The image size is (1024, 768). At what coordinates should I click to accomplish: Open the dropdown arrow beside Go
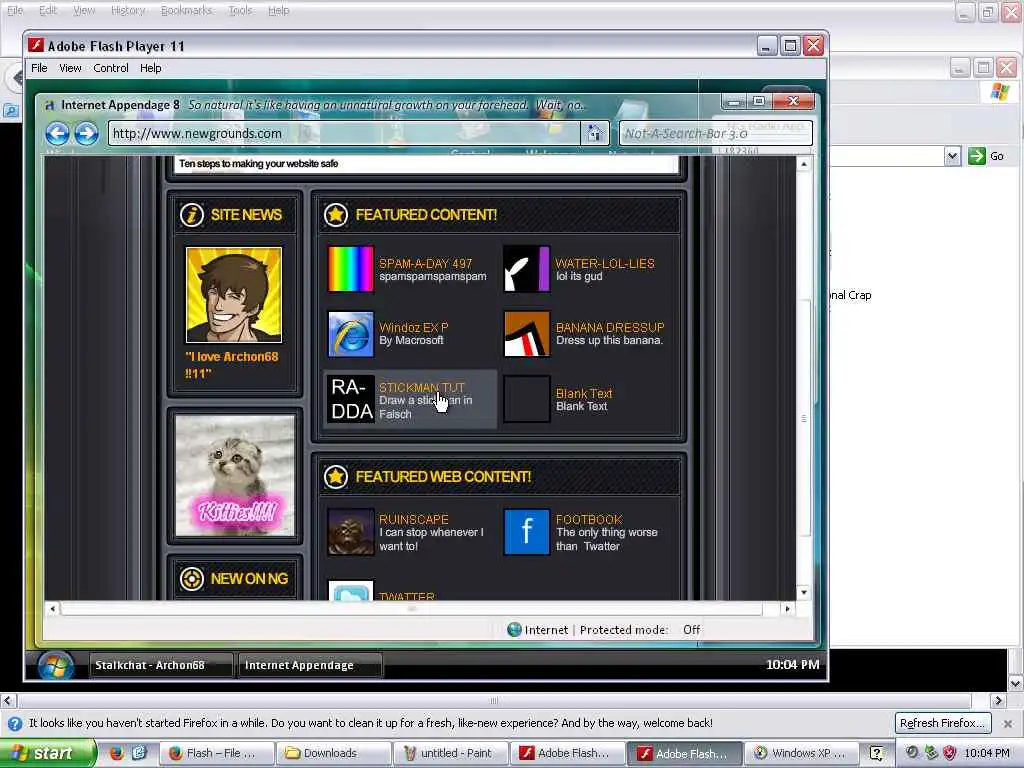pos(953,156)
